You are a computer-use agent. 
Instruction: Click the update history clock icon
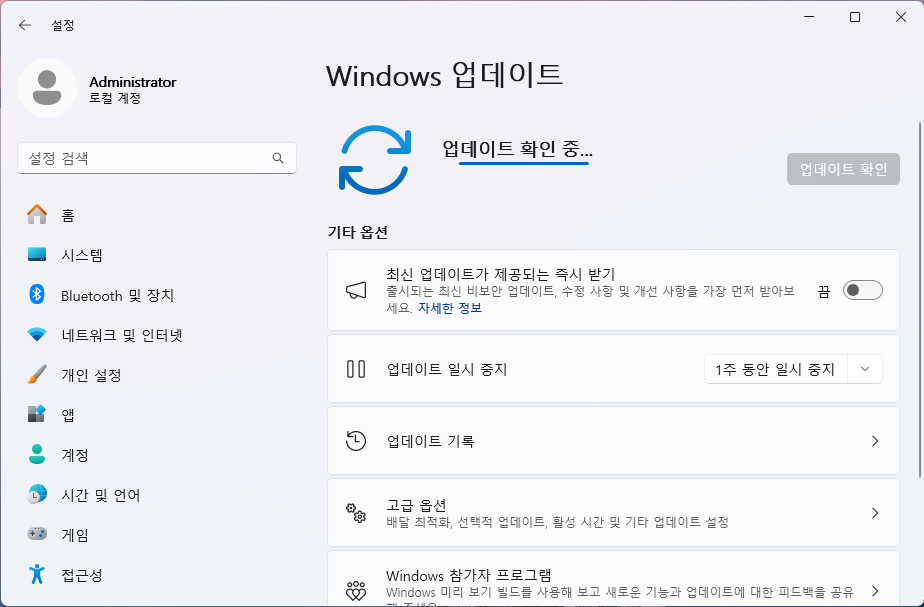(x=356, y=441)
